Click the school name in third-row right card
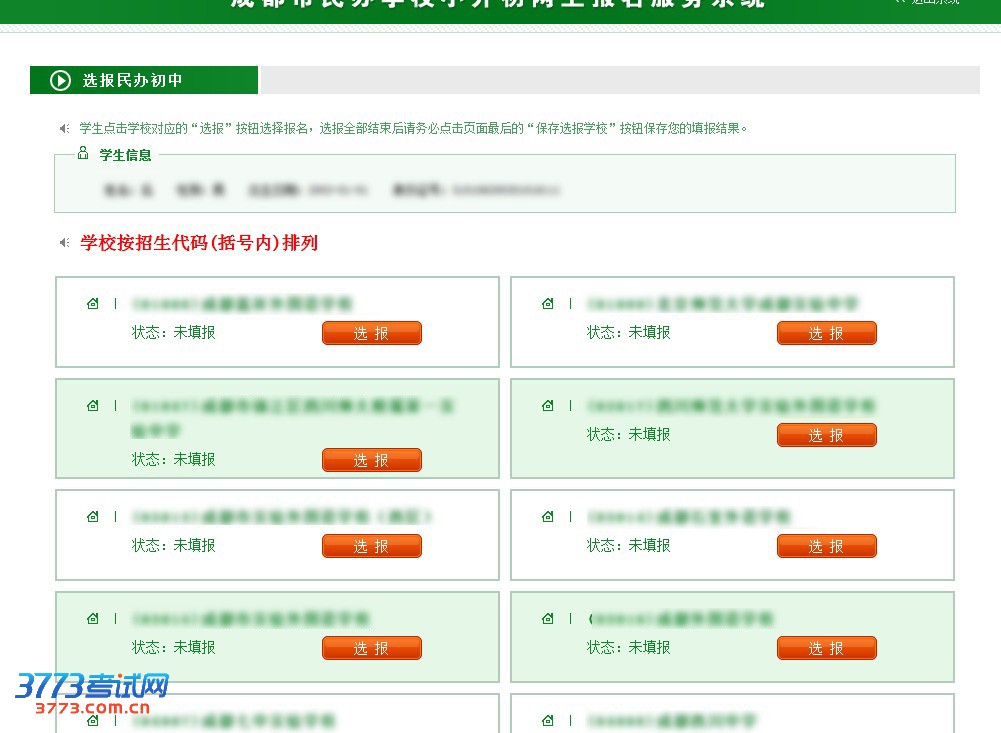This screenshot has height=733, width=1001. coord(689,517)
